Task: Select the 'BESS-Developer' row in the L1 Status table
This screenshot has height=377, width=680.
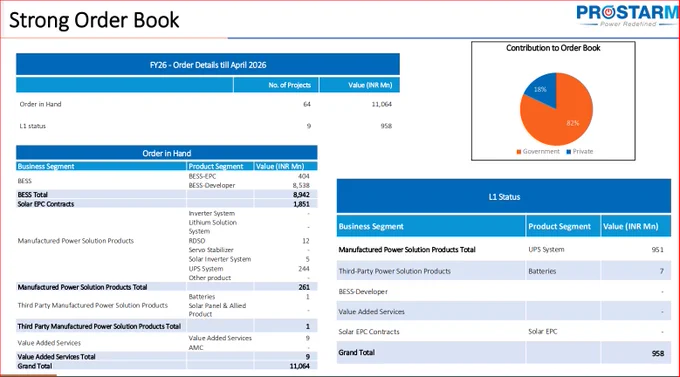Action: coord(503,292)
